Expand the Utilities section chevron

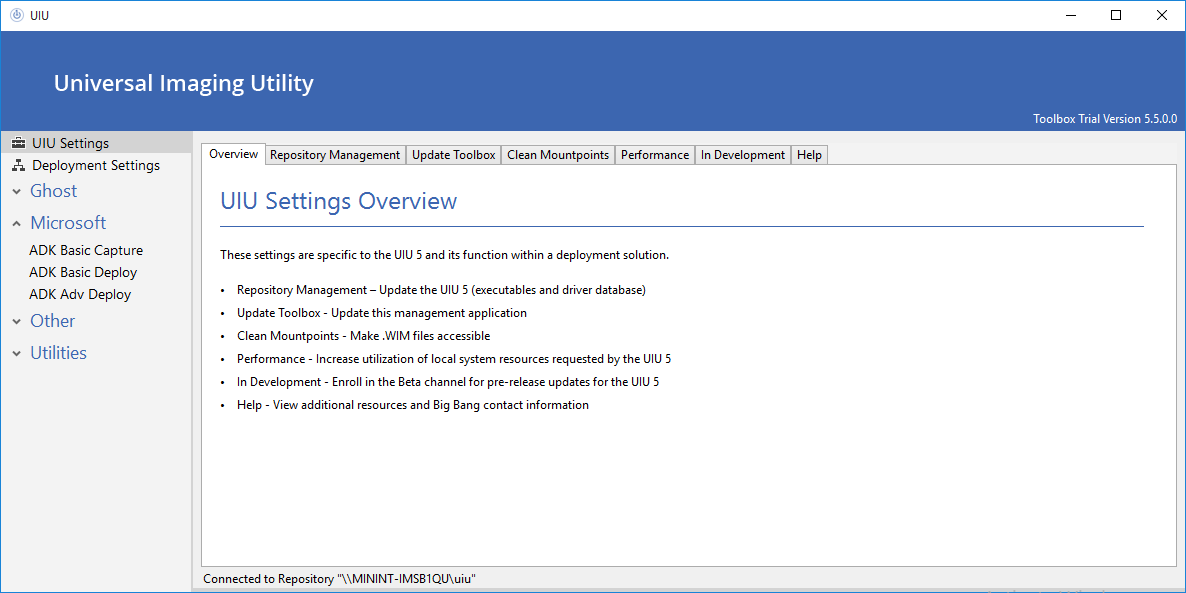coord(17,354)
